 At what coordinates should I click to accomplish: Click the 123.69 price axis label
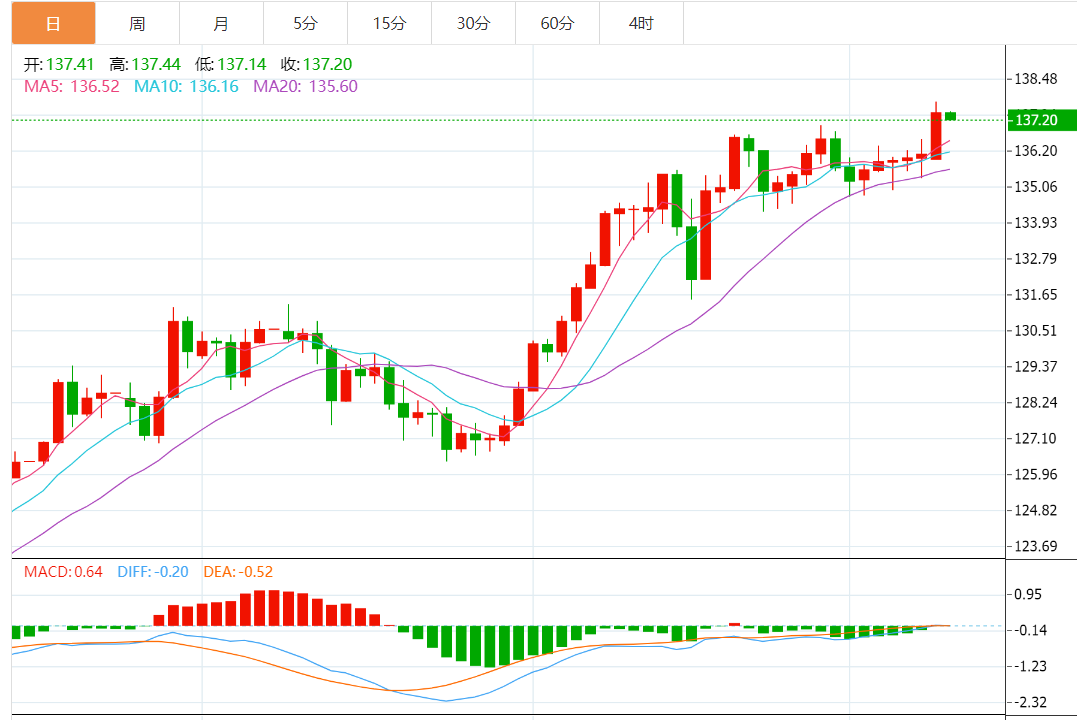point(1036,546)
